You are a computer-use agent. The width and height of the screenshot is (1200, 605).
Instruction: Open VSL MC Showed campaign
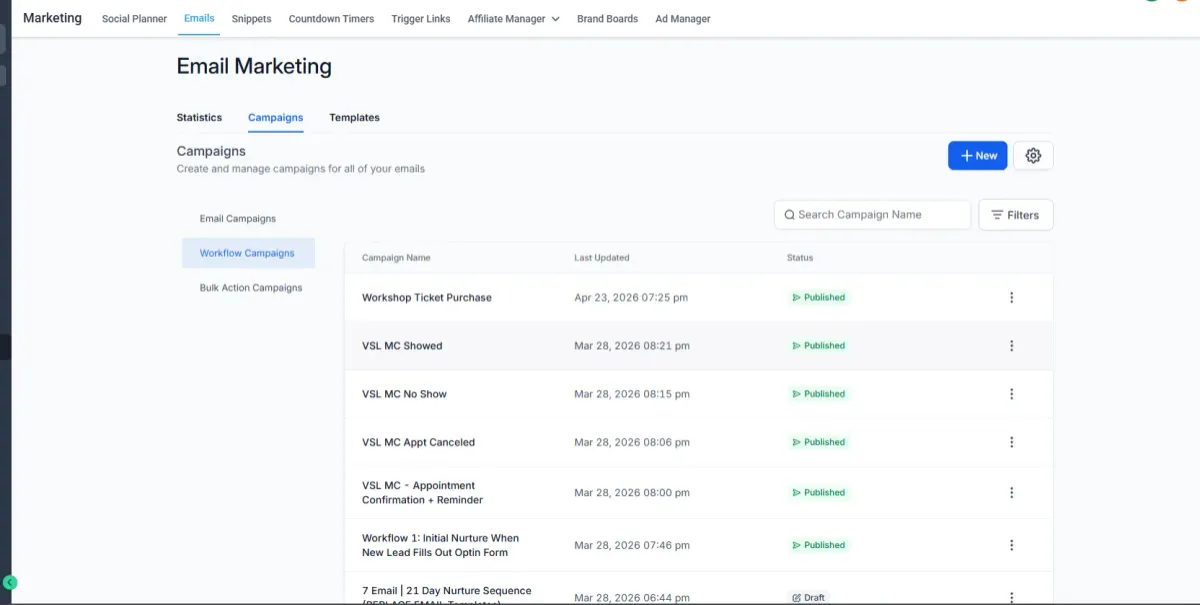click(x=402, y=346)
